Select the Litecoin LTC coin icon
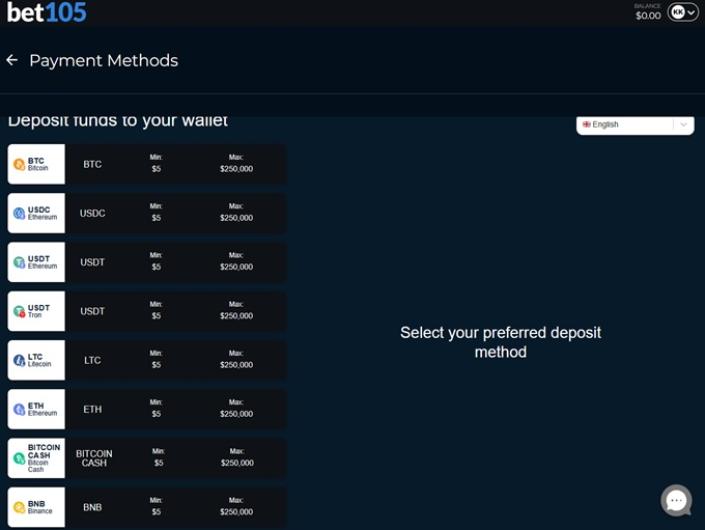 19,360
